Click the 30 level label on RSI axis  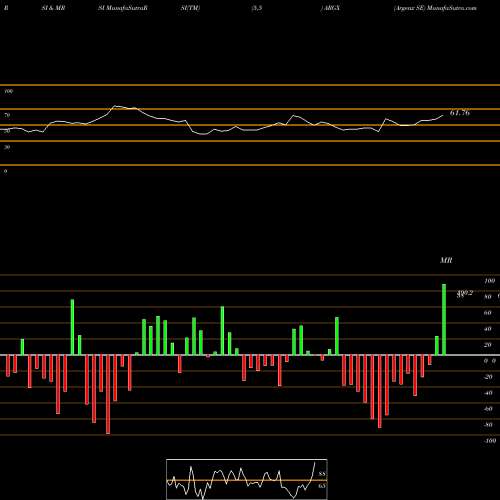(x=7, y=147)
